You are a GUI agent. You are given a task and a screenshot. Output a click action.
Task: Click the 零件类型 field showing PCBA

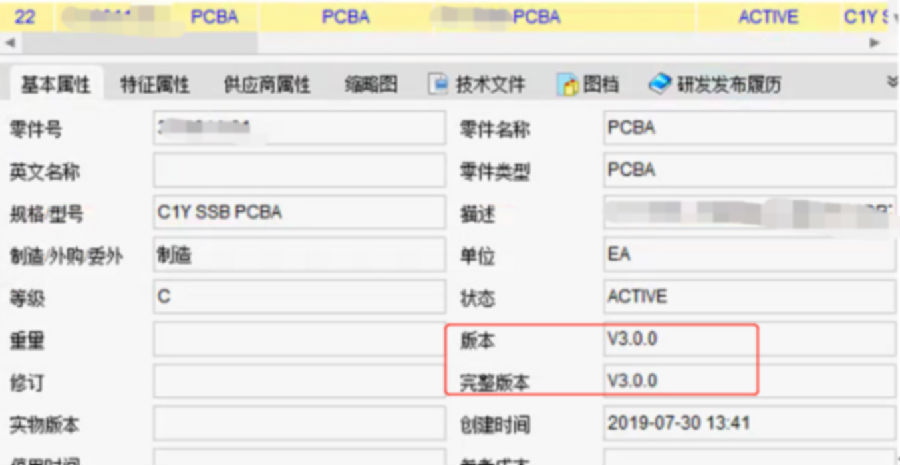point(749,170)
